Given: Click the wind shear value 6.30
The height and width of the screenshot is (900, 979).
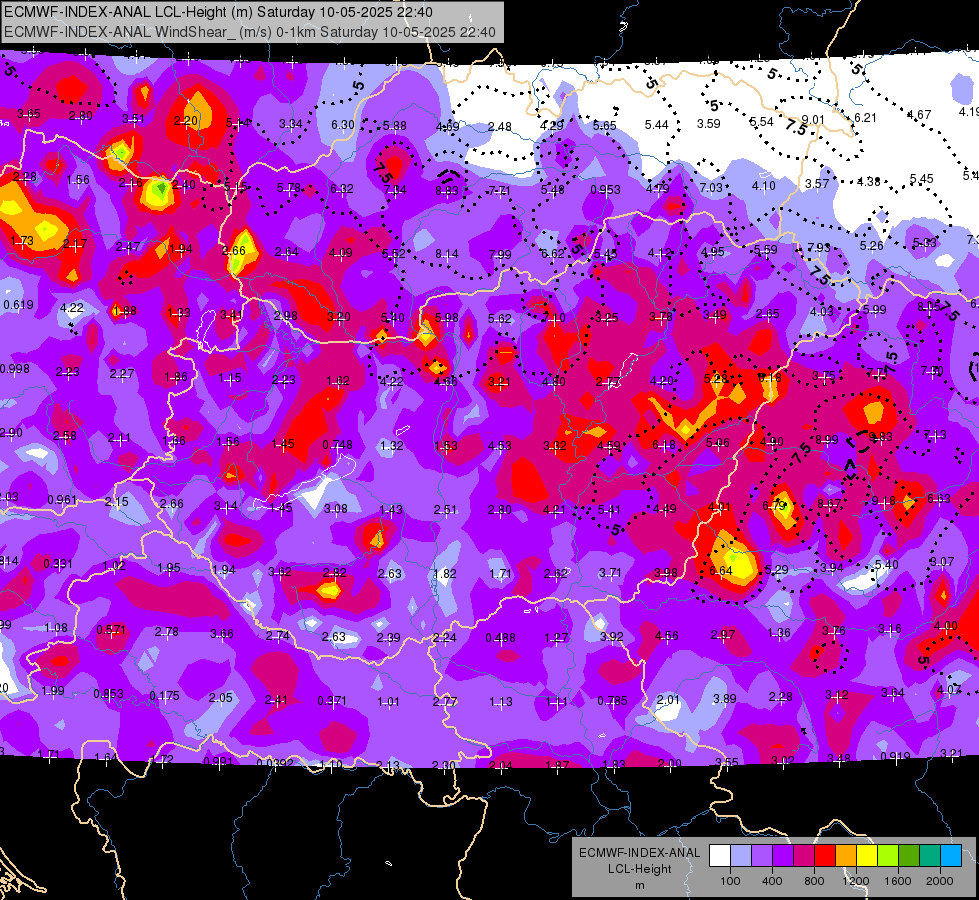Looking at the screenshot, I should point(343,125).
